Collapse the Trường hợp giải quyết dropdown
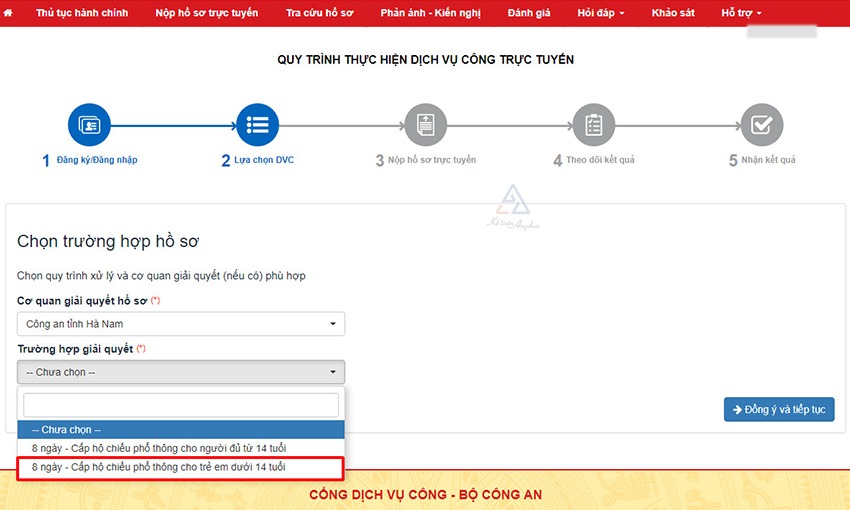The width and height of the screenshot is (850, 510). (x=181, y=372)
